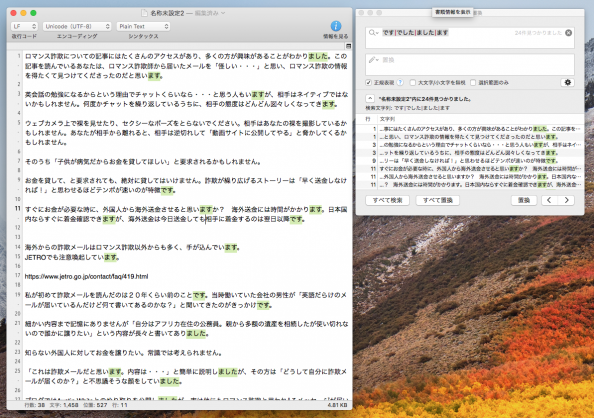The width and height of the screenshot is (594, 418).
Task: Select result row 日本国内ならすぐに着金確認
Action: click(470, 185)
